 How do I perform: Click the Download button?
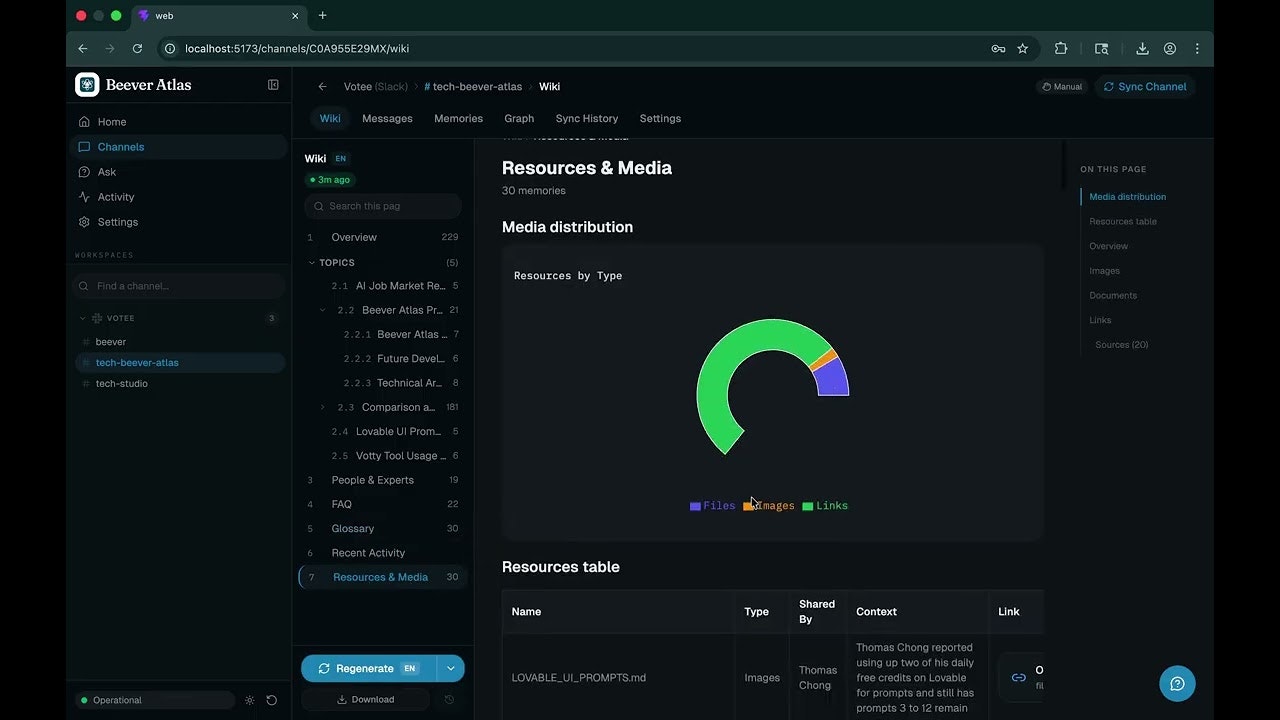coord(365,700)
